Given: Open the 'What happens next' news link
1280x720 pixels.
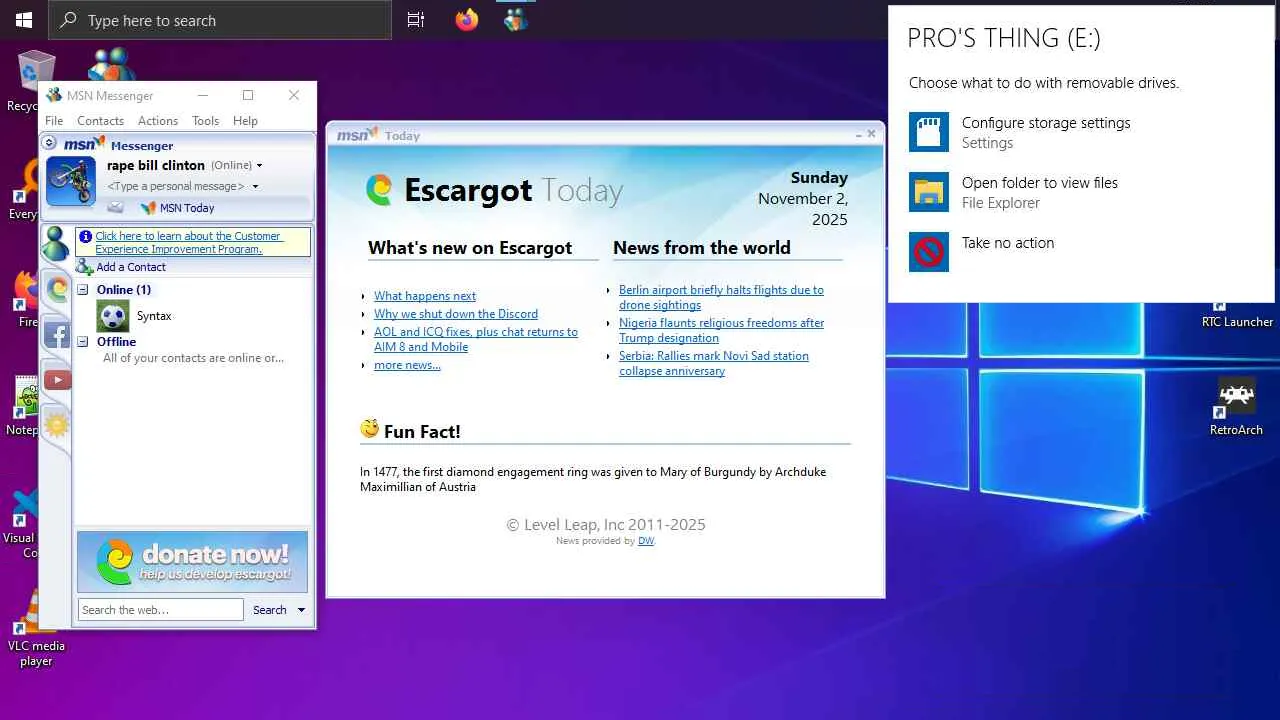Looking at the screenshot, I should [x=425, y=296].
